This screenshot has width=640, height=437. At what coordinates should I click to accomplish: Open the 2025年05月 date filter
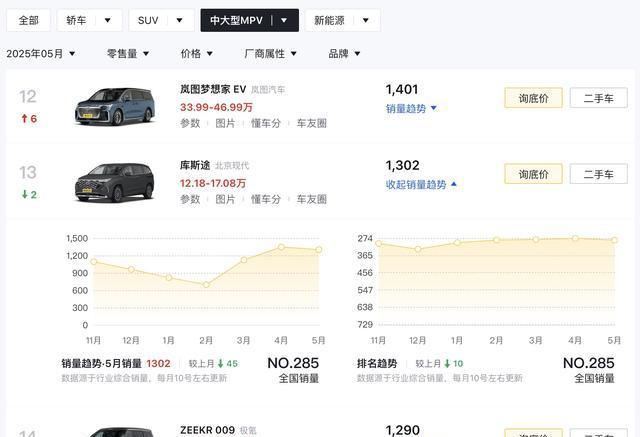41,53
